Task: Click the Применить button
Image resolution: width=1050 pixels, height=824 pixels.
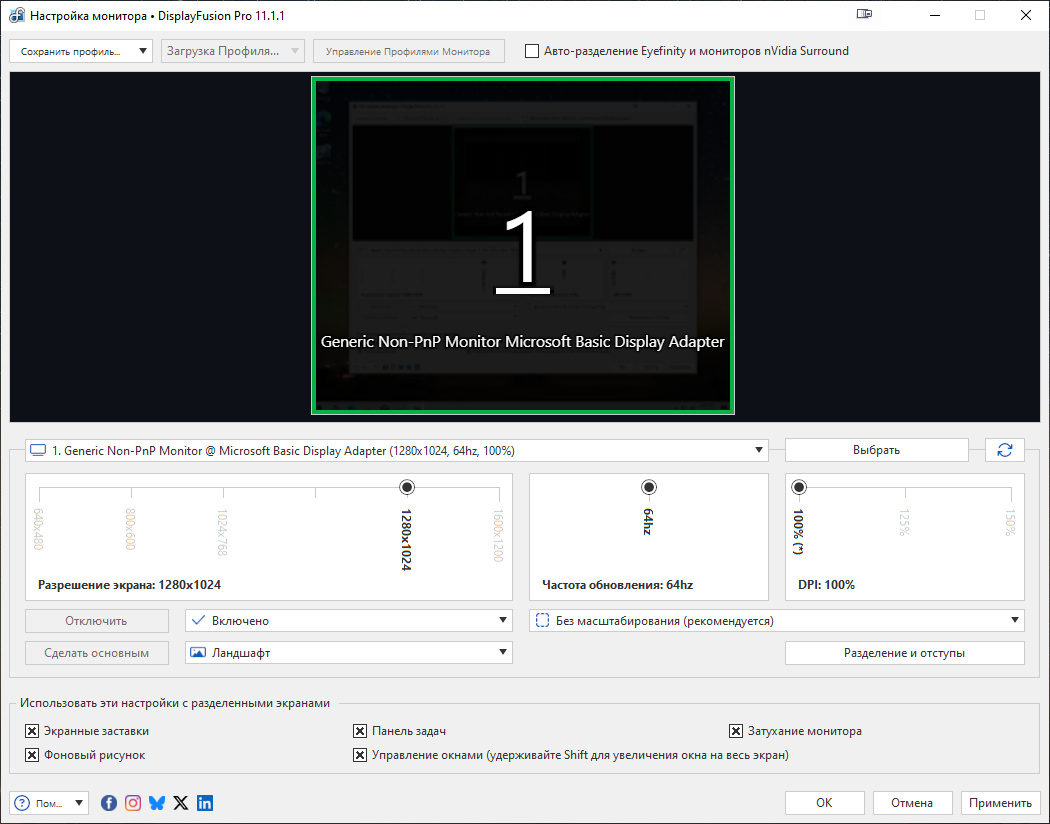Action: [x=1000, y=803]
